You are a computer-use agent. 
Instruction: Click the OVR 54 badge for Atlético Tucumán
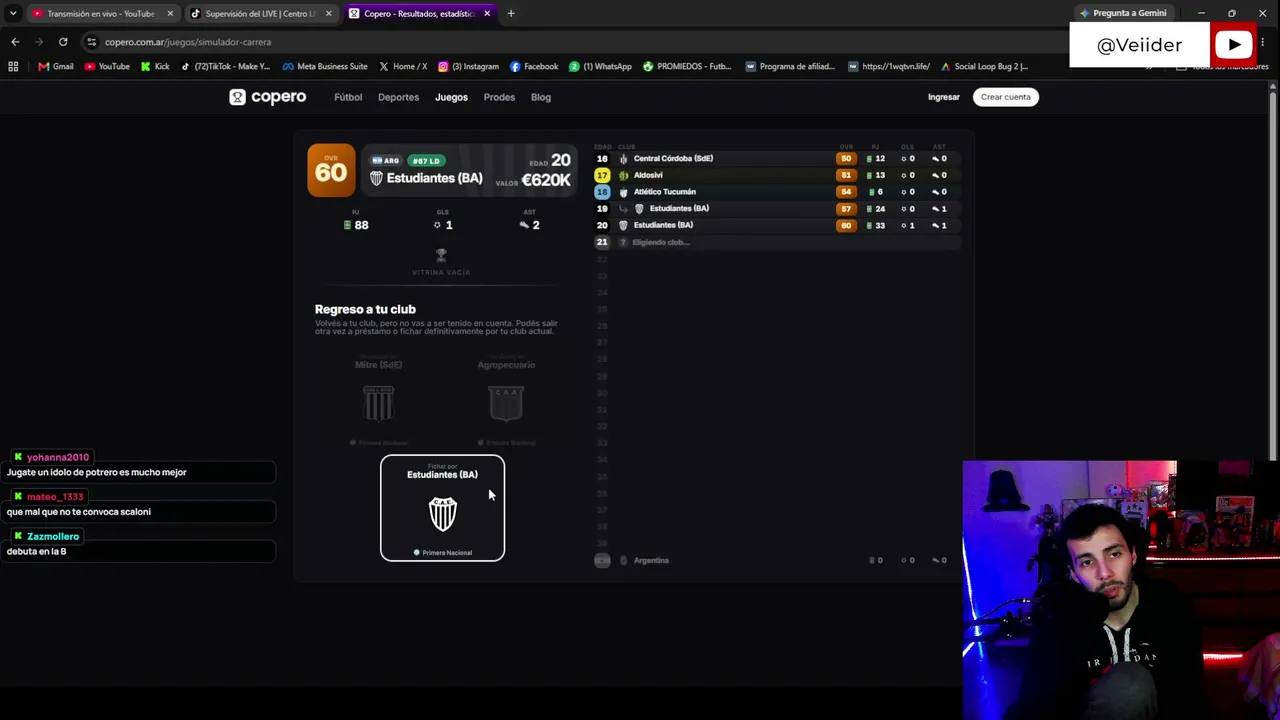[846, 192]
